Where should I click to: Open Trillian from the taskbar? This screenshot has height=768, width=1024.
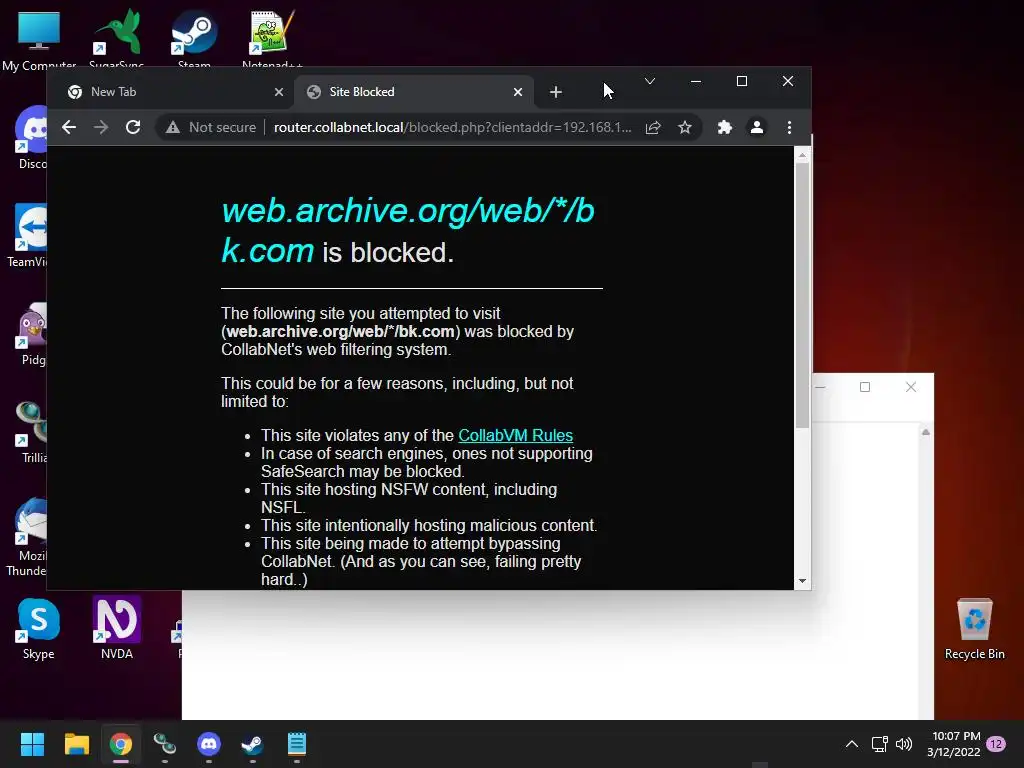(165, 744)
